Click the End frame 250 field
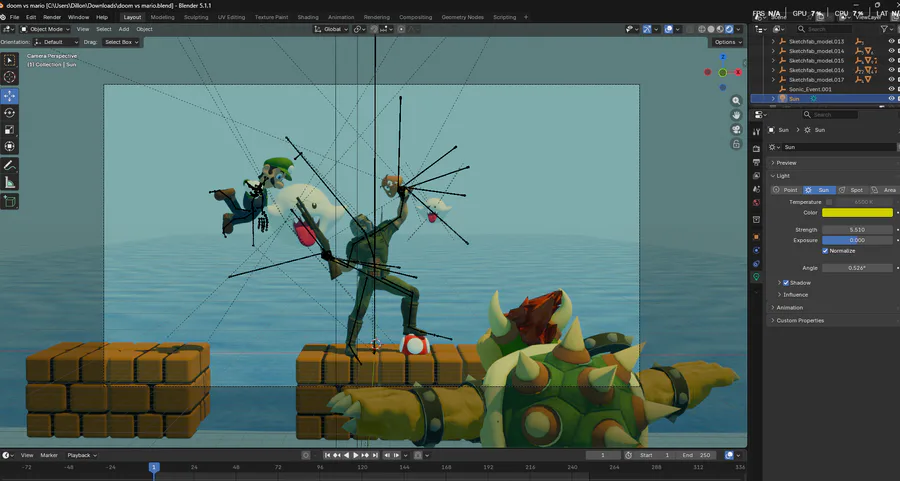 click(x=697, y=455)
